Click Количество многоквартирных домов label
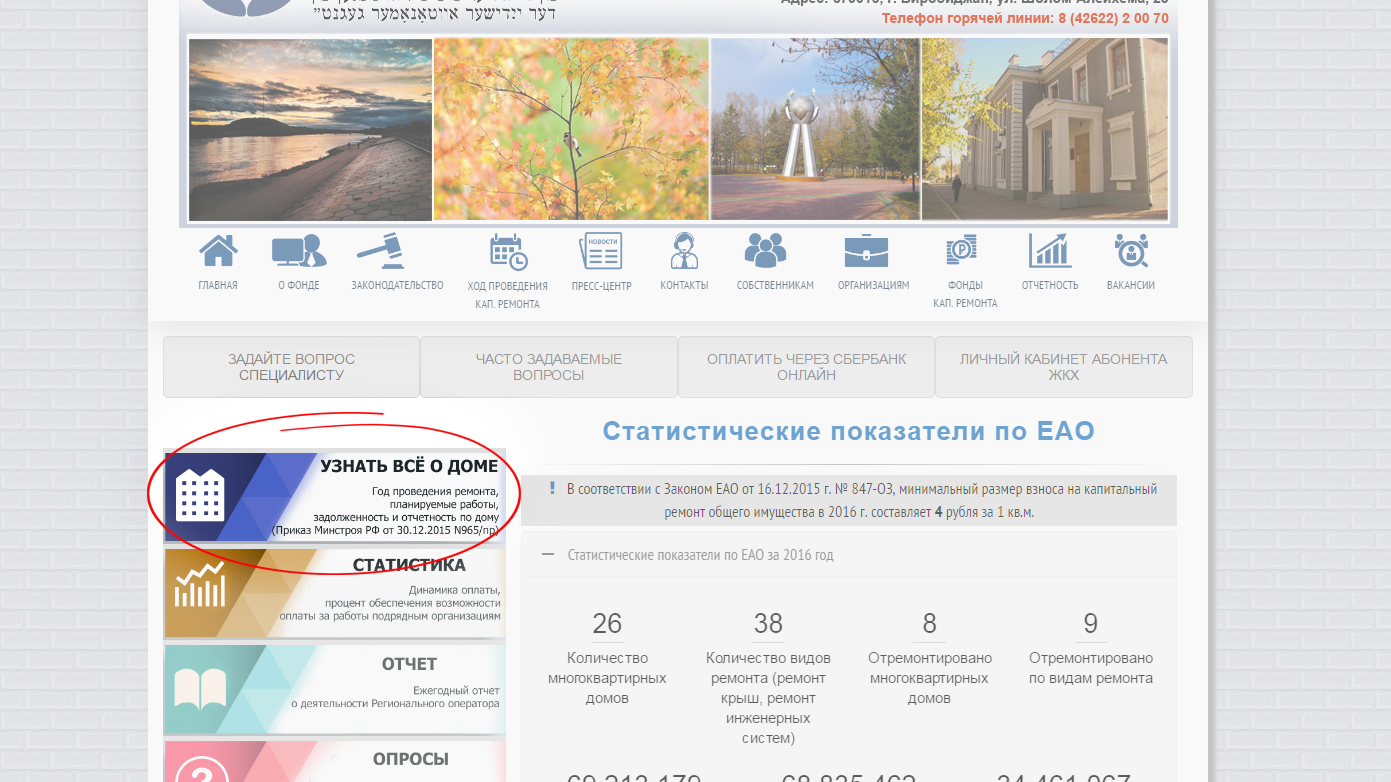Image resolution: width=1391 pixels, height=782 pixels. (x=607, y=678)
